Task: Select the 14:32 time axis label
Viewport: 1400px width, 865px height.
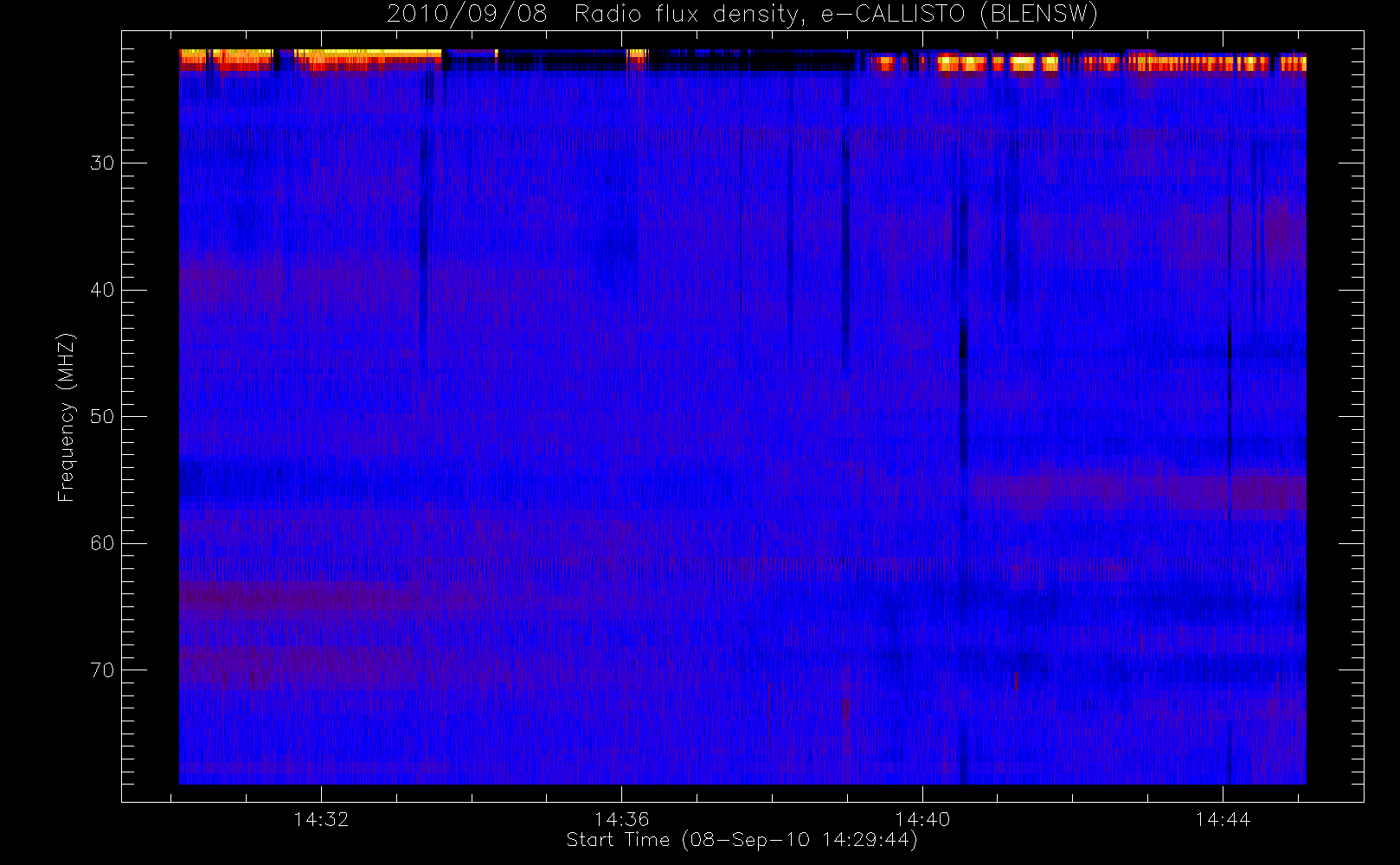Action: point(321,819)
